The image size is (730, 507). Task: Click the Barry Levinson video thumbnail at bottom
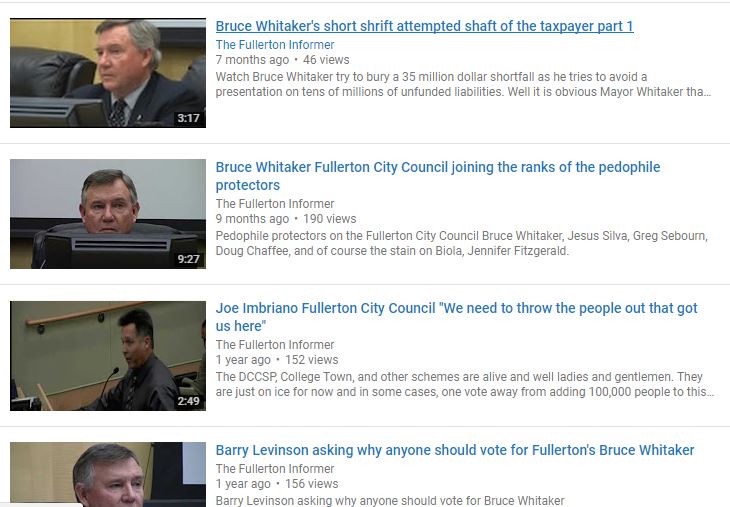point(108,474)
